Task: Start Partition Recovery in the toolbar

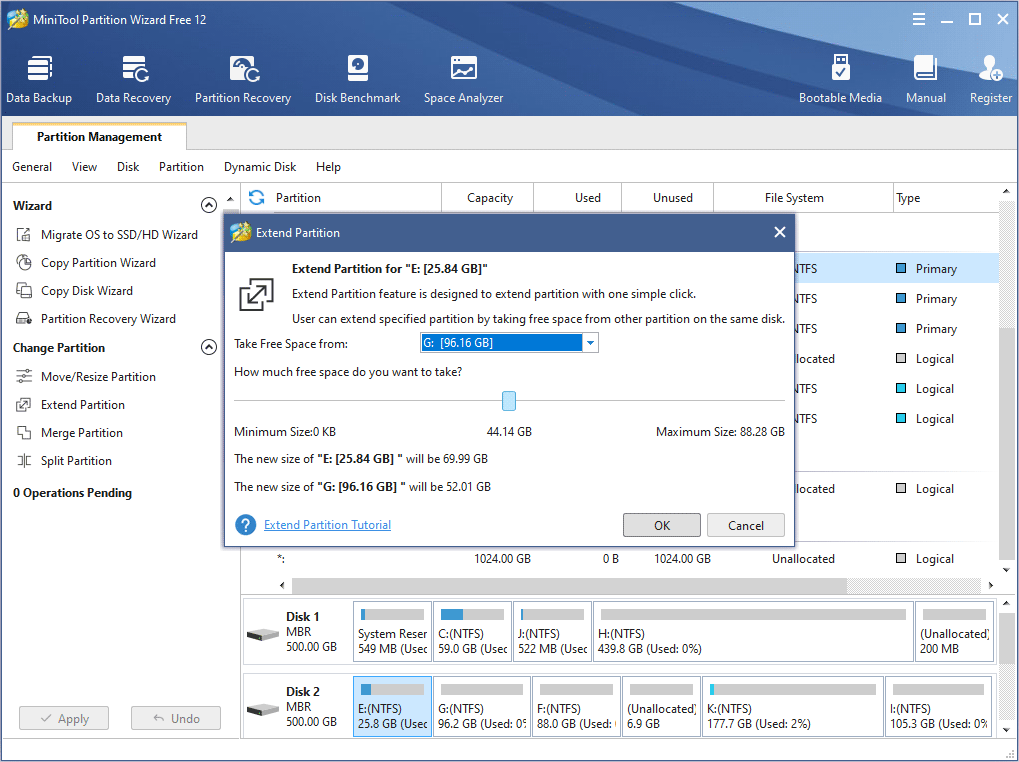Action: 243,79
